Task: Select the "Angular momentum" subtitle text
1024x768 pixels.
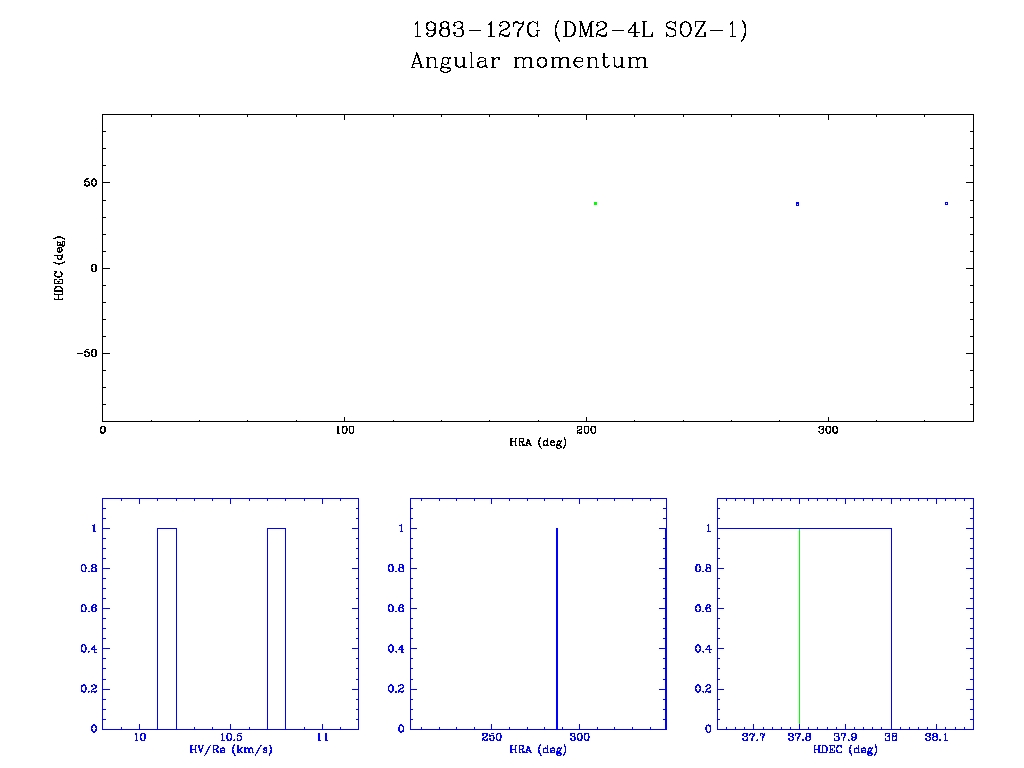Action: click(x=529, y=61)
